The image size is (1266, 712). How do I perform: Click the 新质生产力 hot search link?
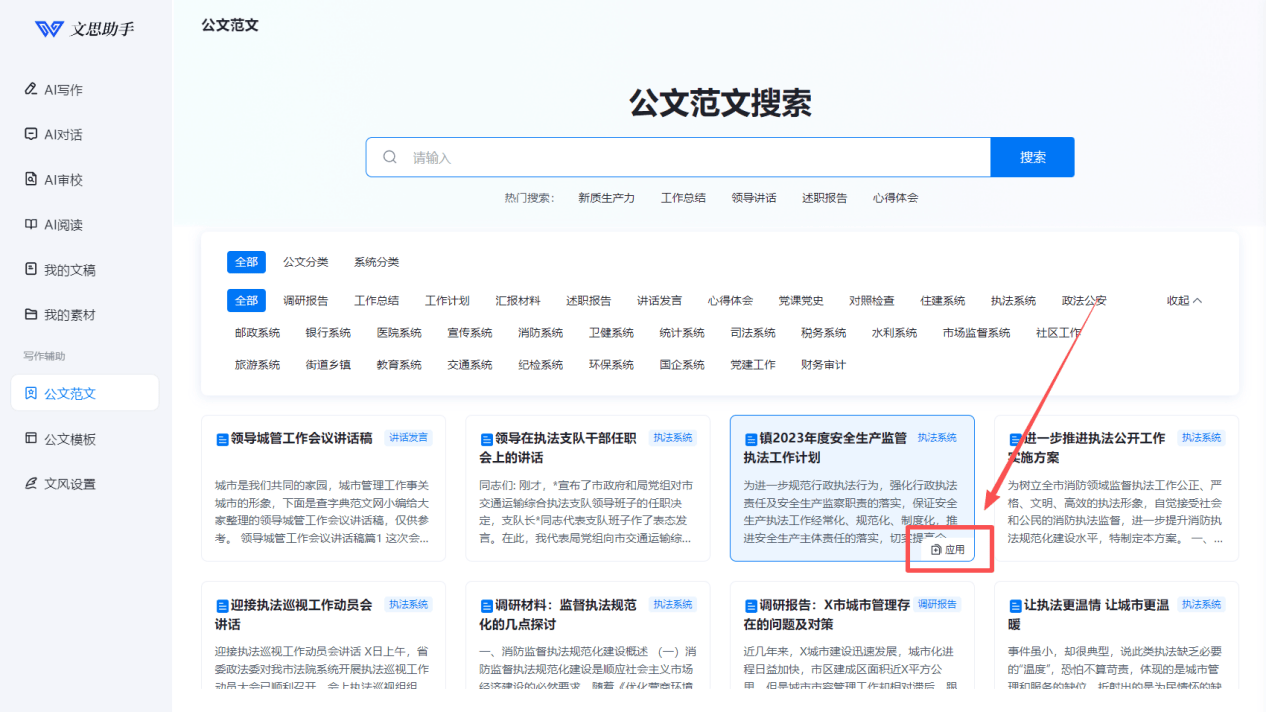pos(606,198)
